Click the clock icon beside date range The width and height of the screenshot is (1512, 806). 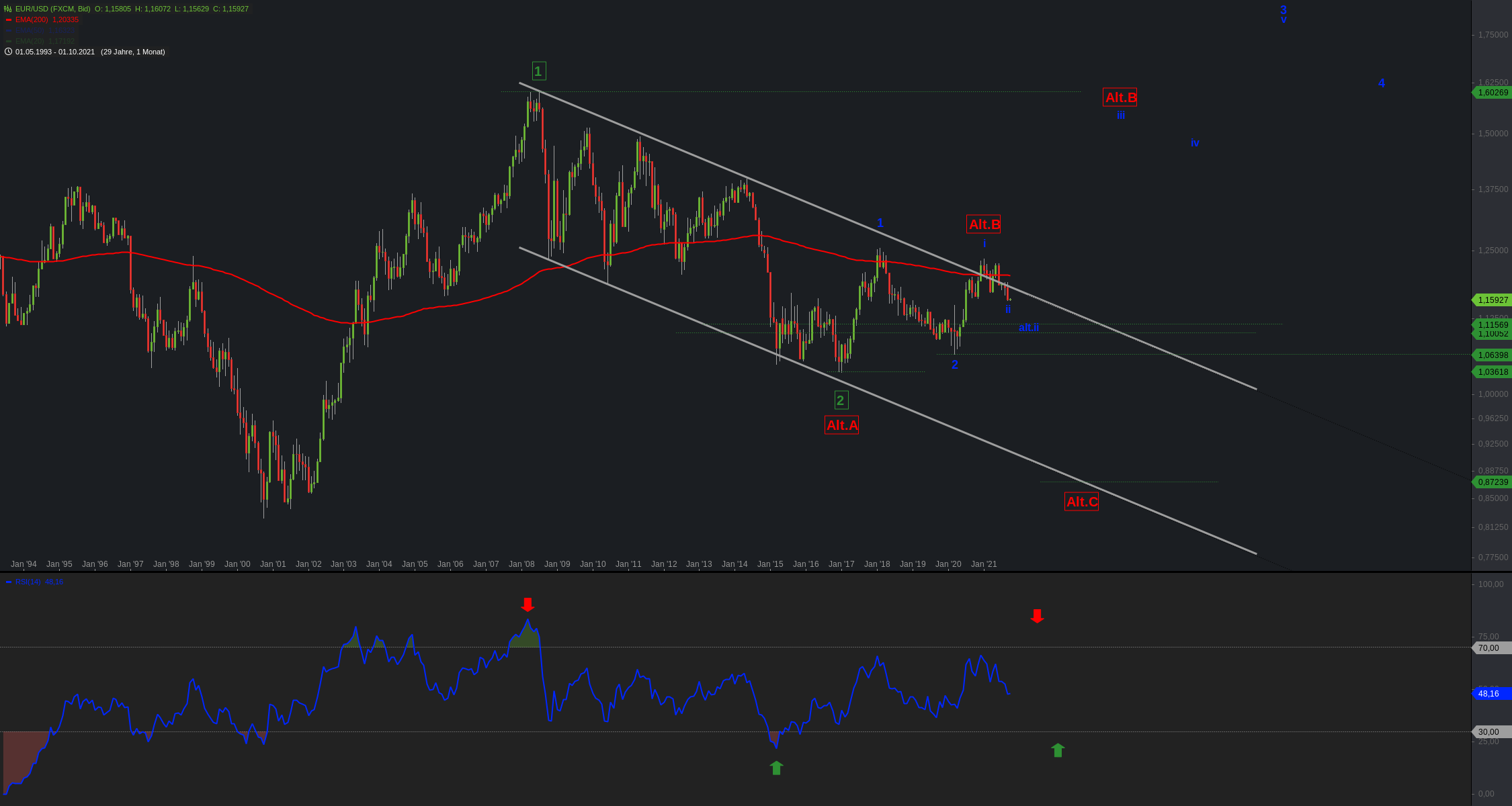coord(8,52)
